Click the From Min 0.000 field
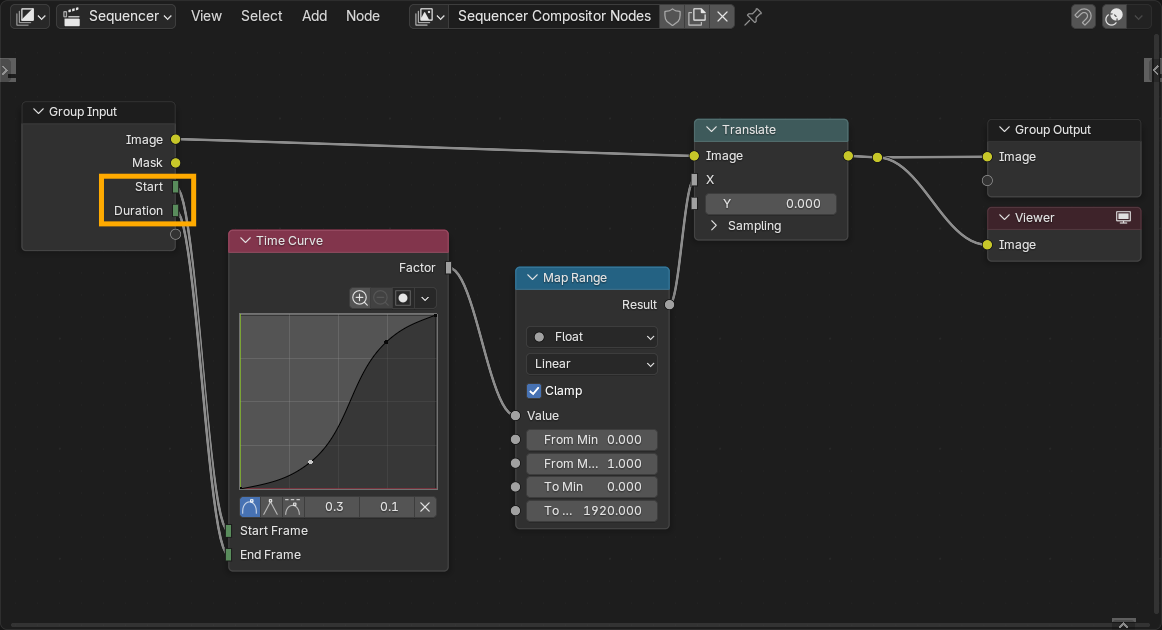 point(592,440)
